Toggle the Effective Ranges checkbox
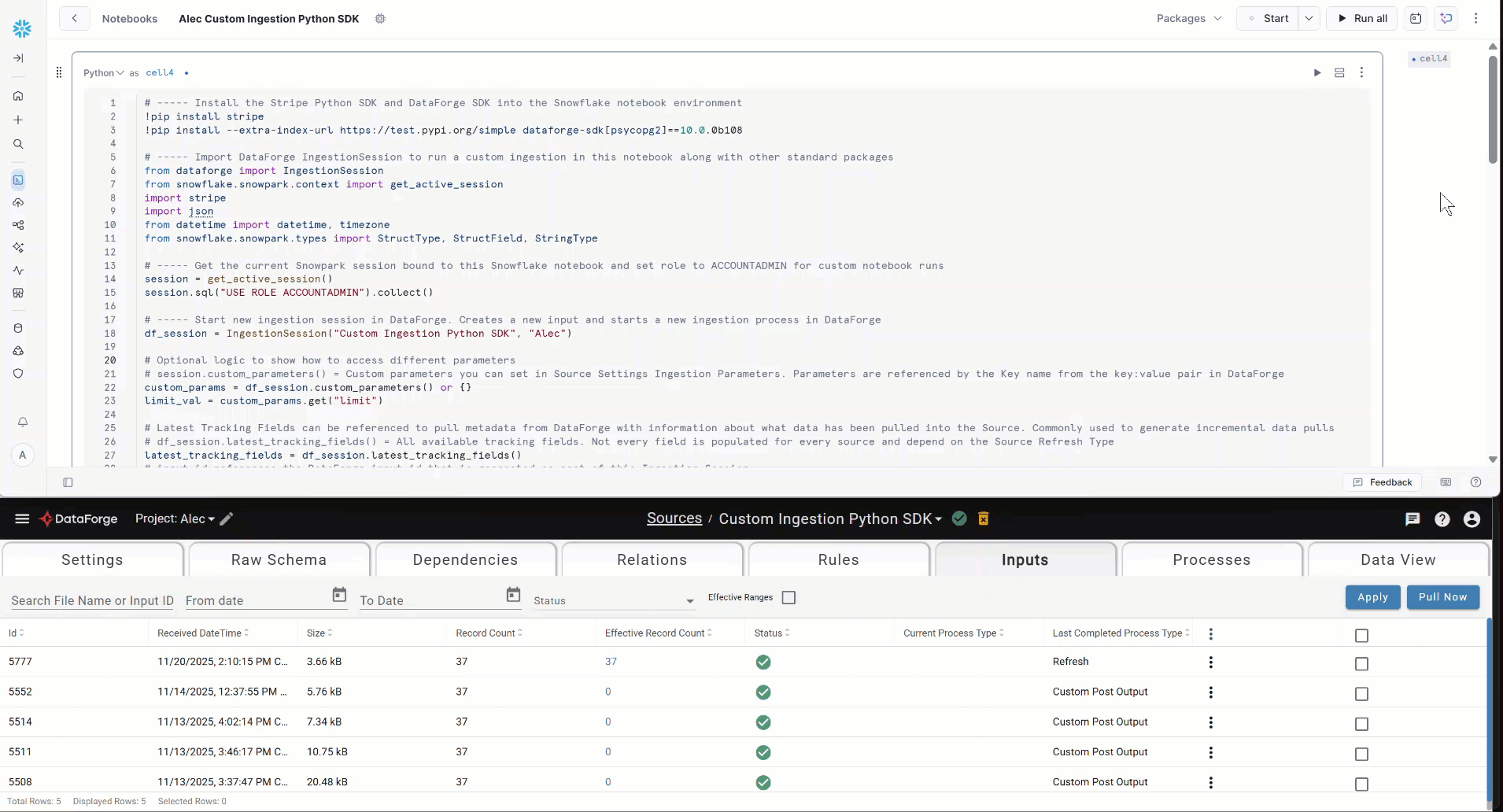The width and height of the screenshot is (1503, 812). [x=788, y=598]
